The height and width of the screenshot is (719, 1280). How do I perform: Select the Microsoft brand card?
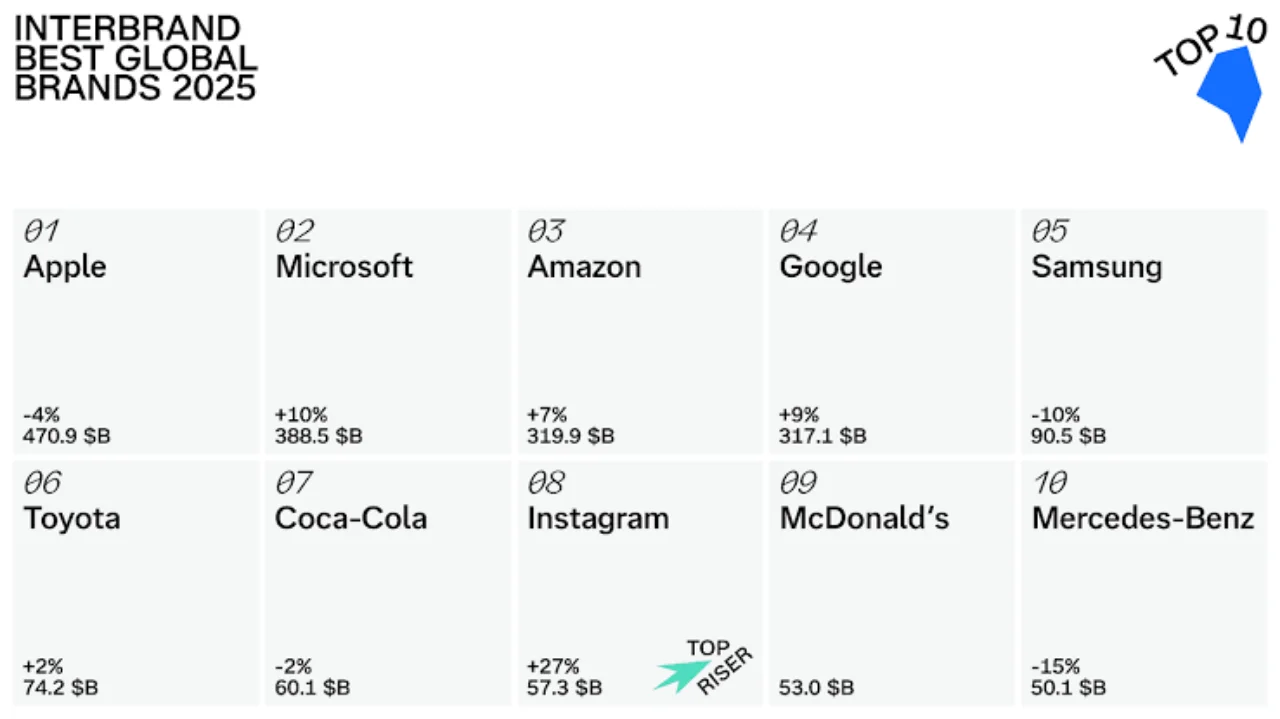tap(388, 332)
